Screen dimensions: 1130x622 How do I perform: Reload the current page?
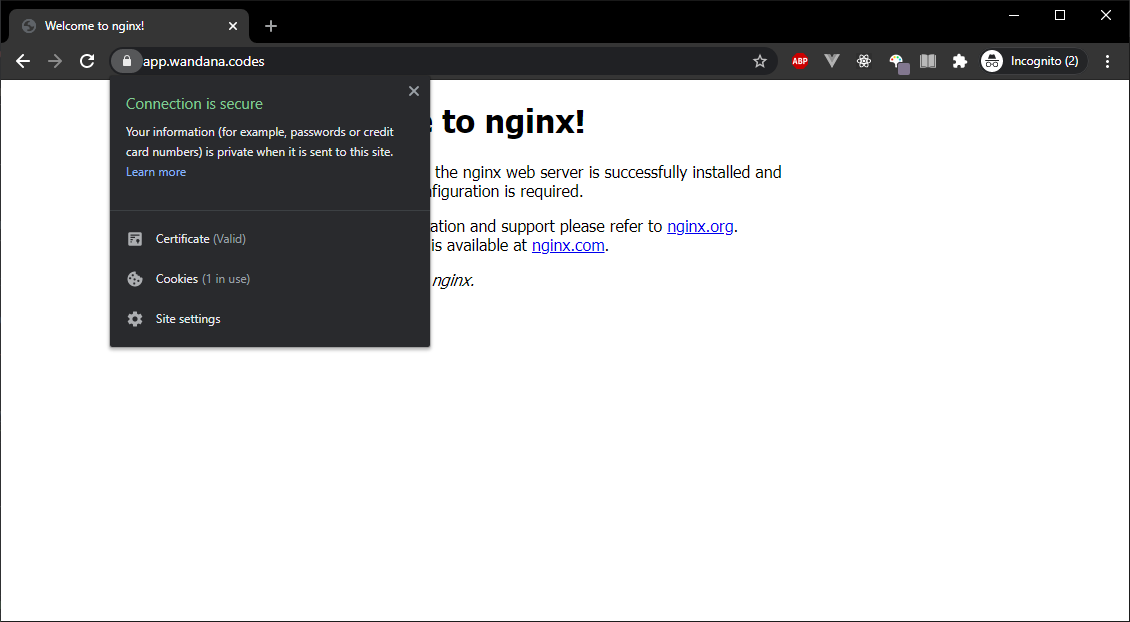[87, 61]
